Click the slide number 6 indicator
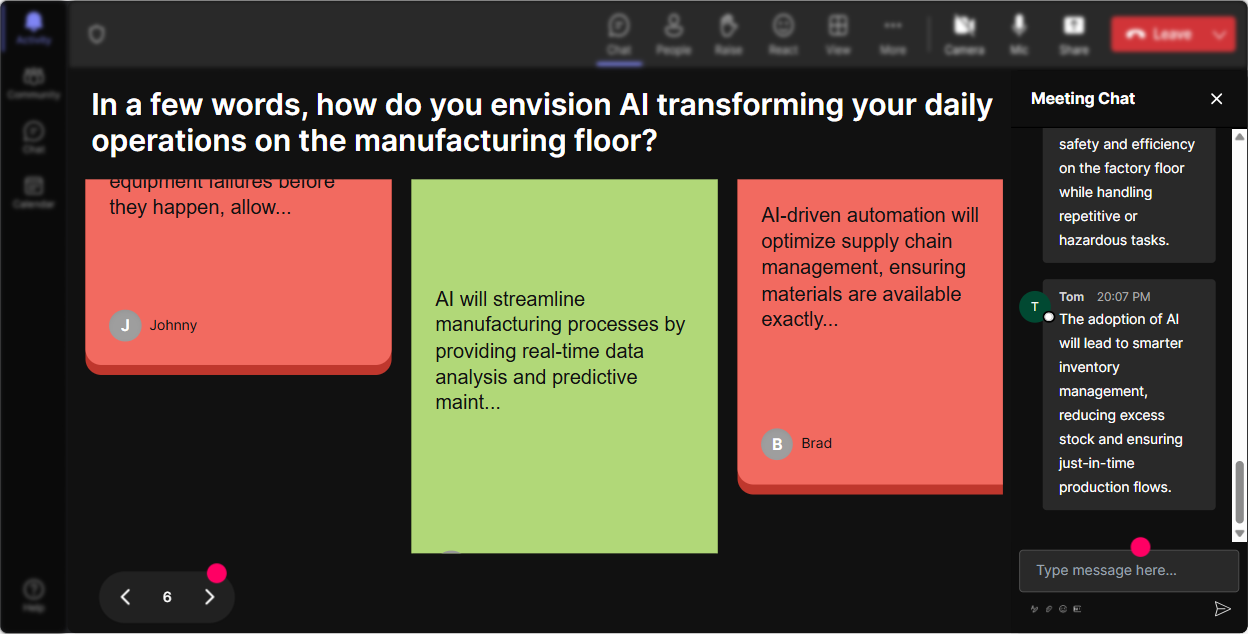 (167, 597)
